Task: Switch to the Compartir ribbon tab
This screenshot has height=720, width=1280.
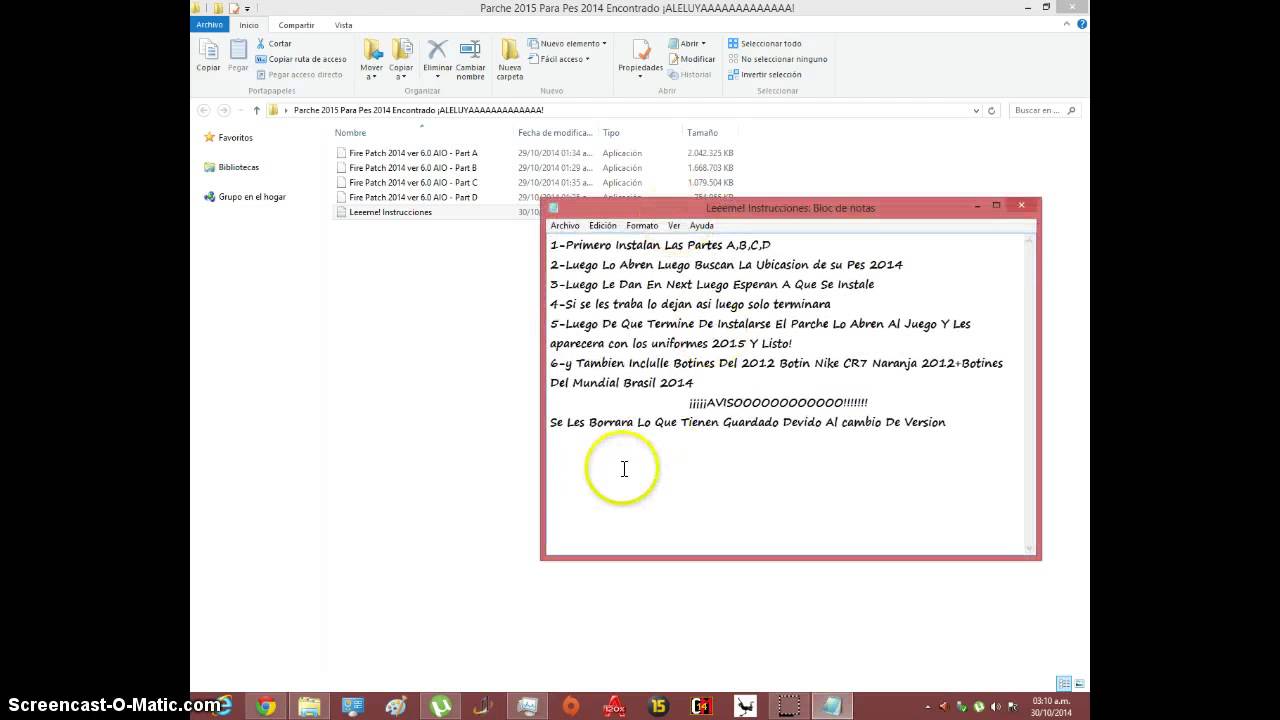Action: pos(296,25)
